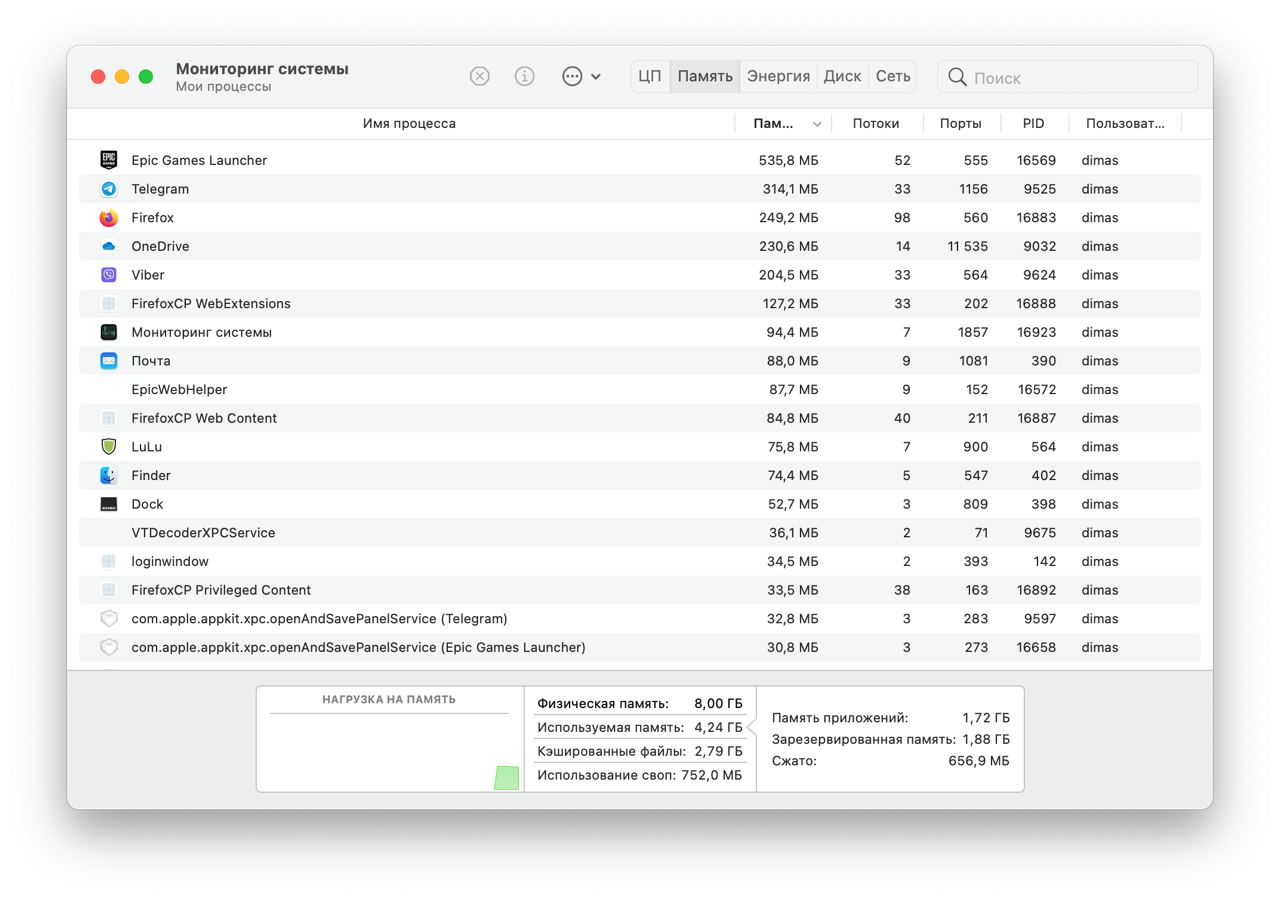Click the OneDrive cloud icon
The image size is (1280, 898).
click(109, 246)
